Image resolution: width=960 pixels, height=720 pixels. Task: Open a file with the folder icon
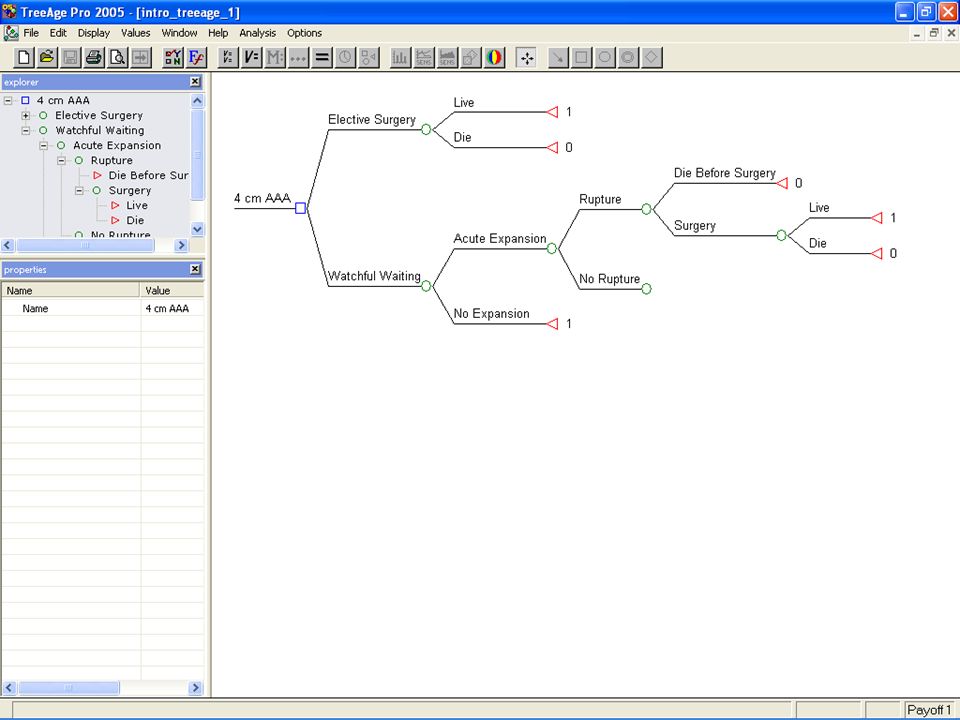tap(47, 58)
